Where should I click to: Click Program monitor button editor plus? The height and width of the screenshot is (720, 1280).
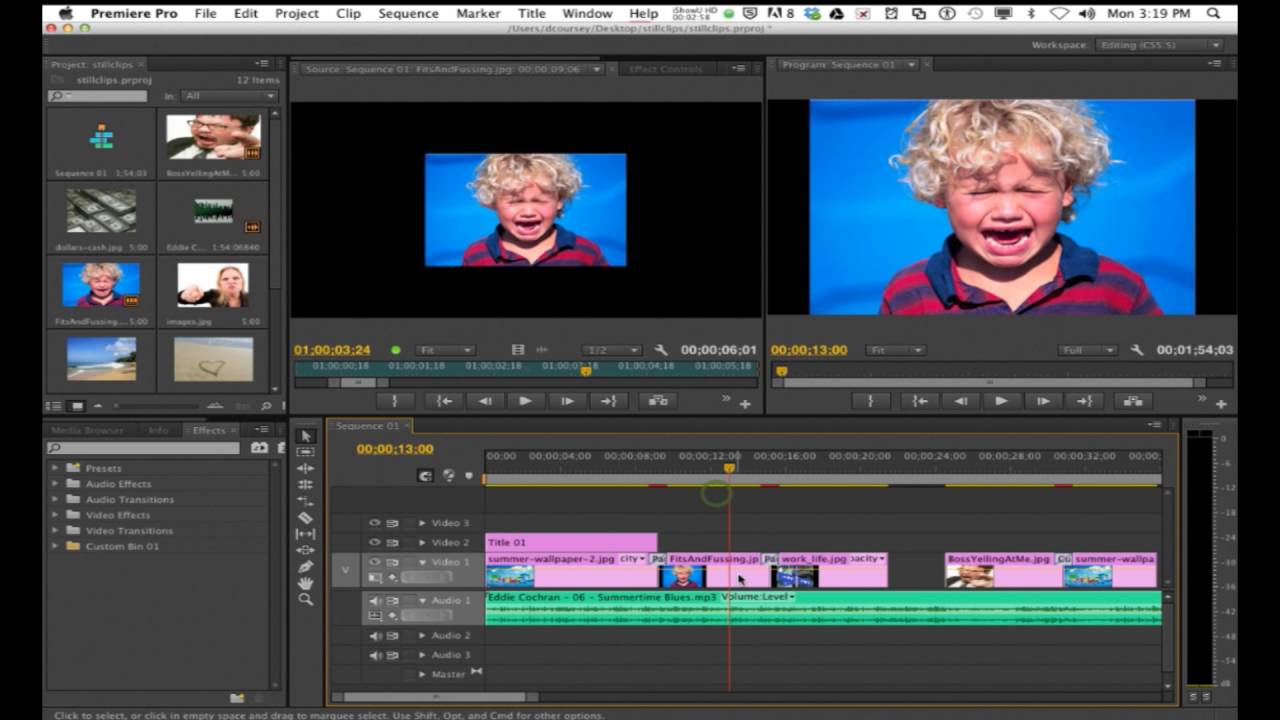point(1221,404)
